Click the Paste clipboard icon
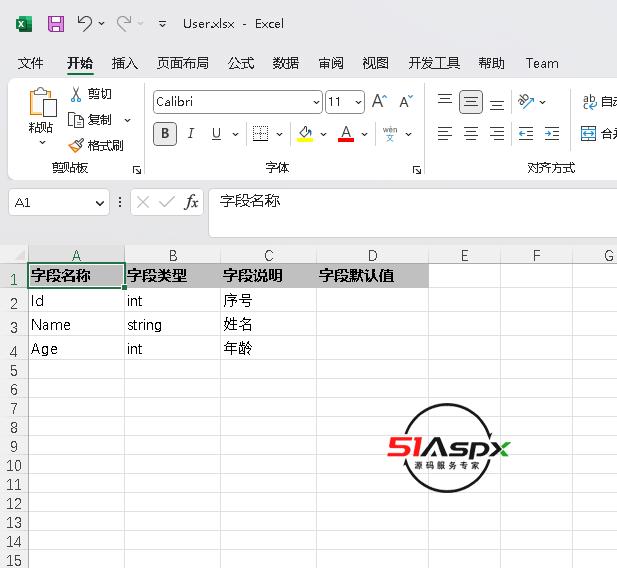 pyautogui.click(x=41, y=103)
